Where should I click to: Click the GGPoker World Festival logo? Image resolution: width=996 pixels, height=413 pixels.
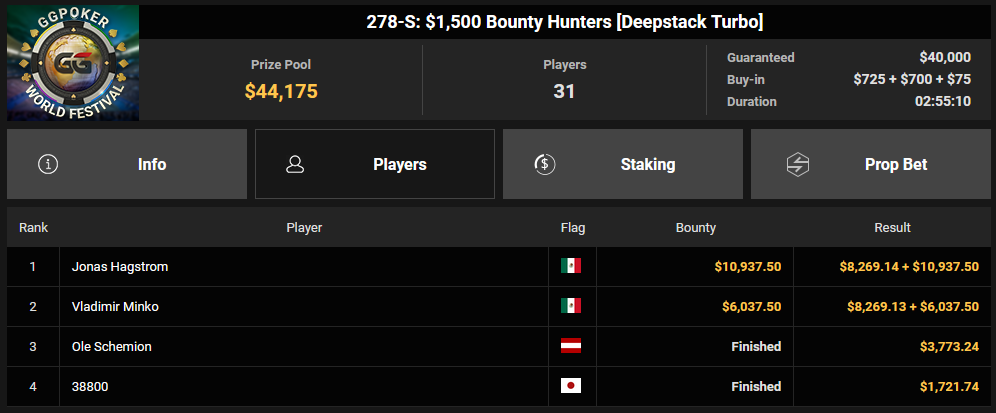pyautogui.click(x=73, y=62)
